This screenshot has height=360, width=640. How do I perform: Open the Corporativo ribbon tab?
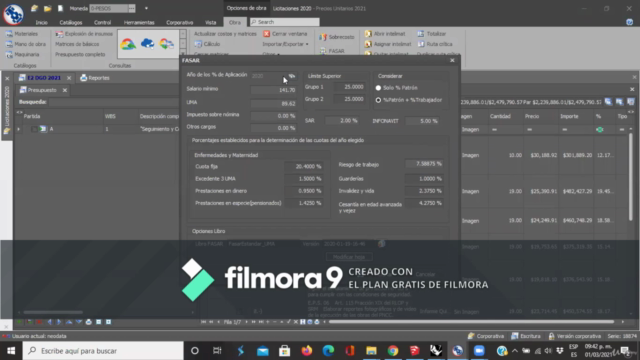click(x=180, y=22)
